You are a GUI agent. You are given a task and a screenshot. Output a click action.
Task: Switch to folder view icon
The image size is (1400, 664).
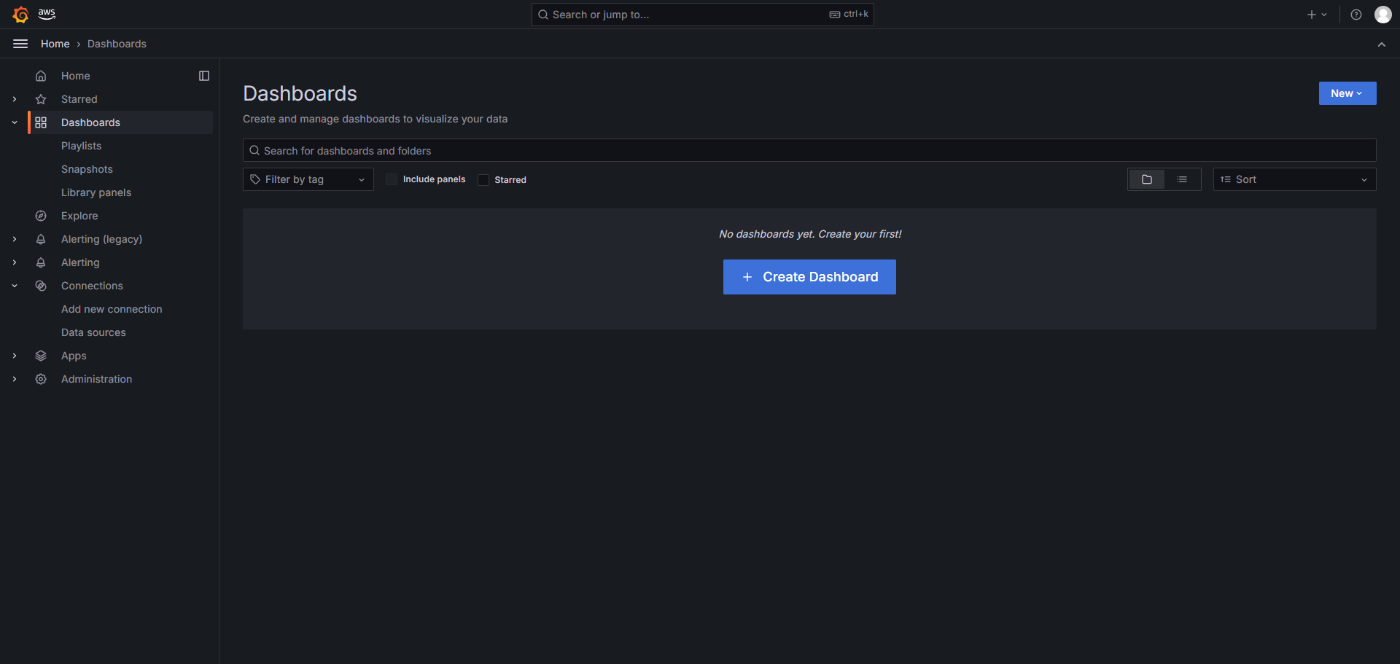point(1147,179)
